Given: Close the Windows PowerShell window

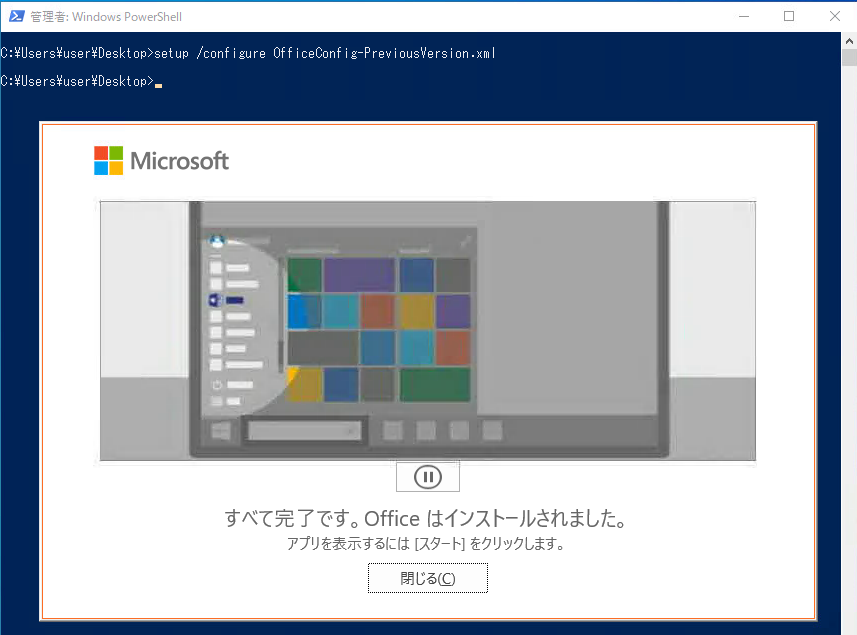Looking at the screenshot, I should (x=835, y=16).
